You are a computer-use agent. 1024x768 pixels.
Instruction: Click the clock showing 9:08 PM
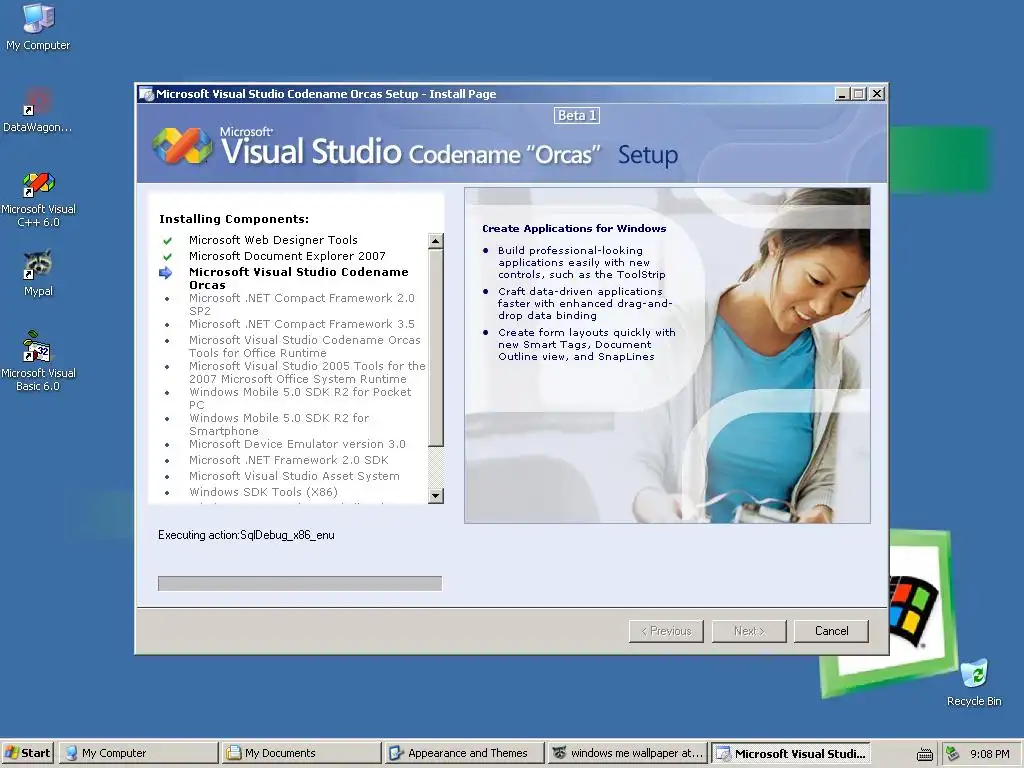989,754
